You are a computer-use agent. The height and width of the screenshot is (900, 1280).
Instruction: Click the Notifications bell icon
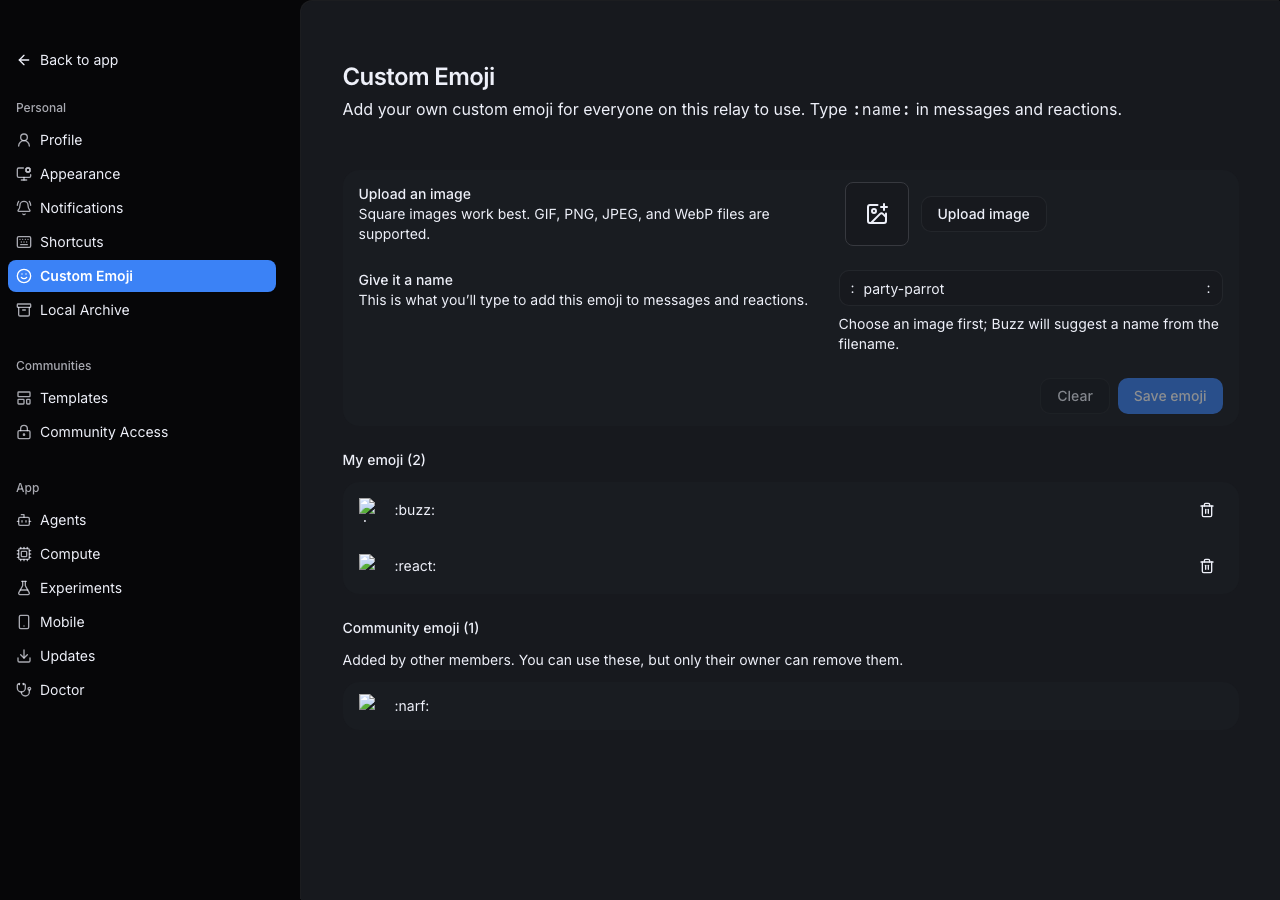click(x=24, y=208)
